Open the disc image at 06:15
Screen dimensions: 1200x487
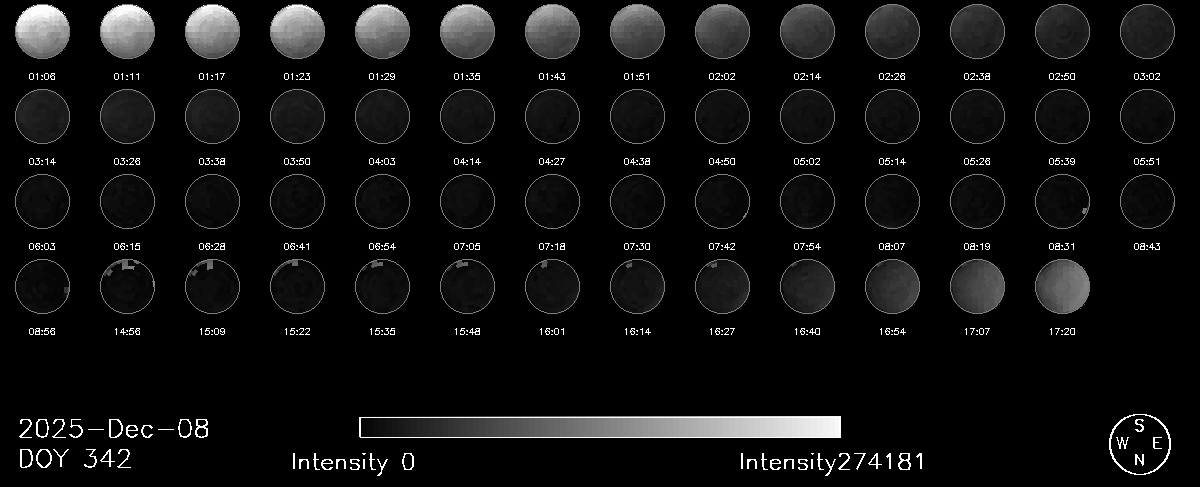127,201
